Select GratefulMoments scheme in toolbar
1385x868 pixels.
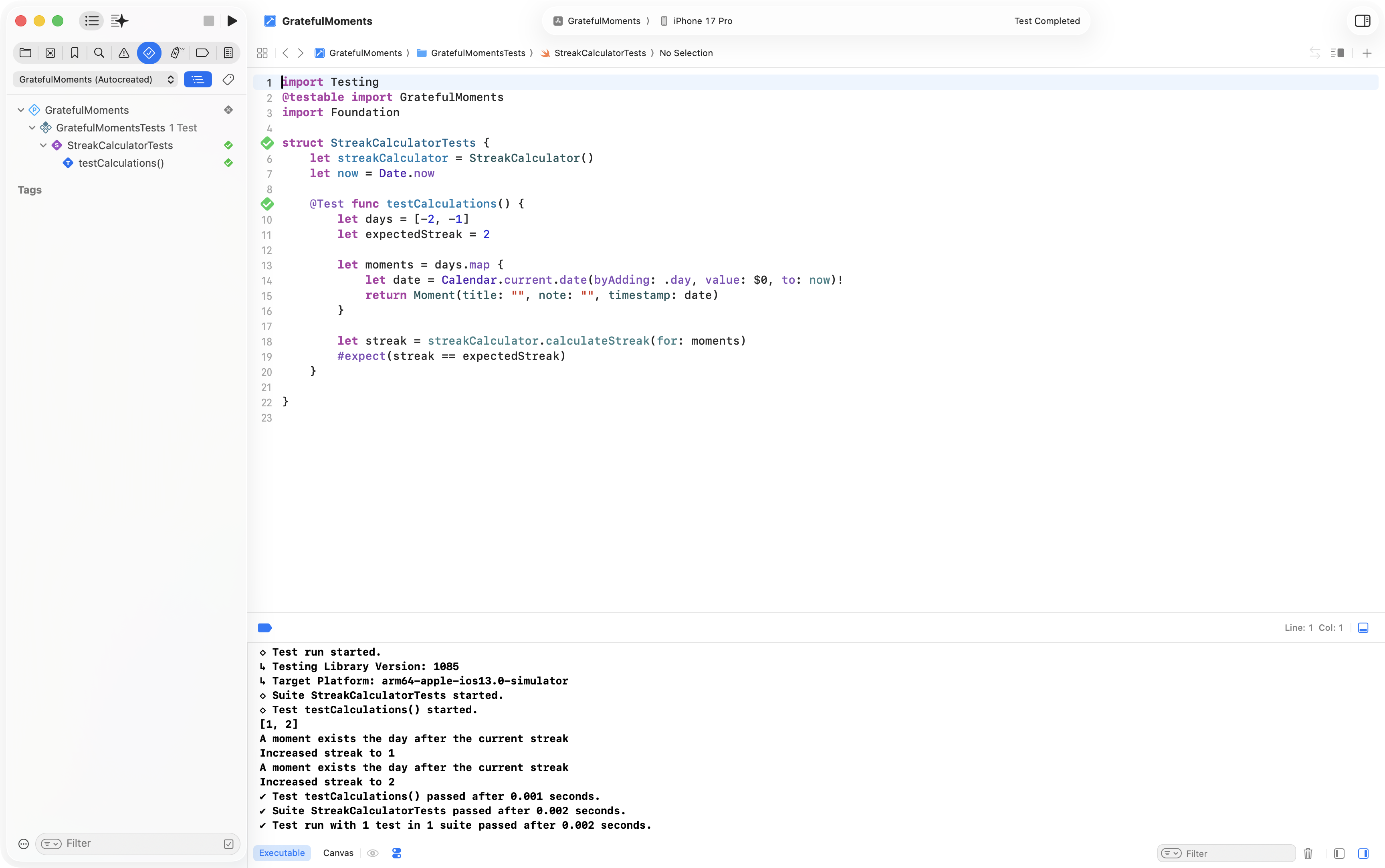tap(597, 21)
